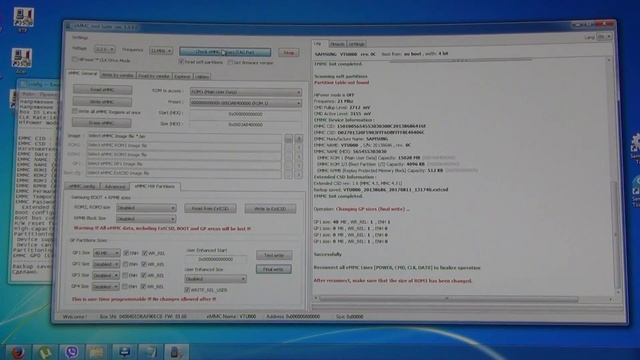Click the log panel horizontal scrollbar

pyautogui.click(x=449, y=299)
